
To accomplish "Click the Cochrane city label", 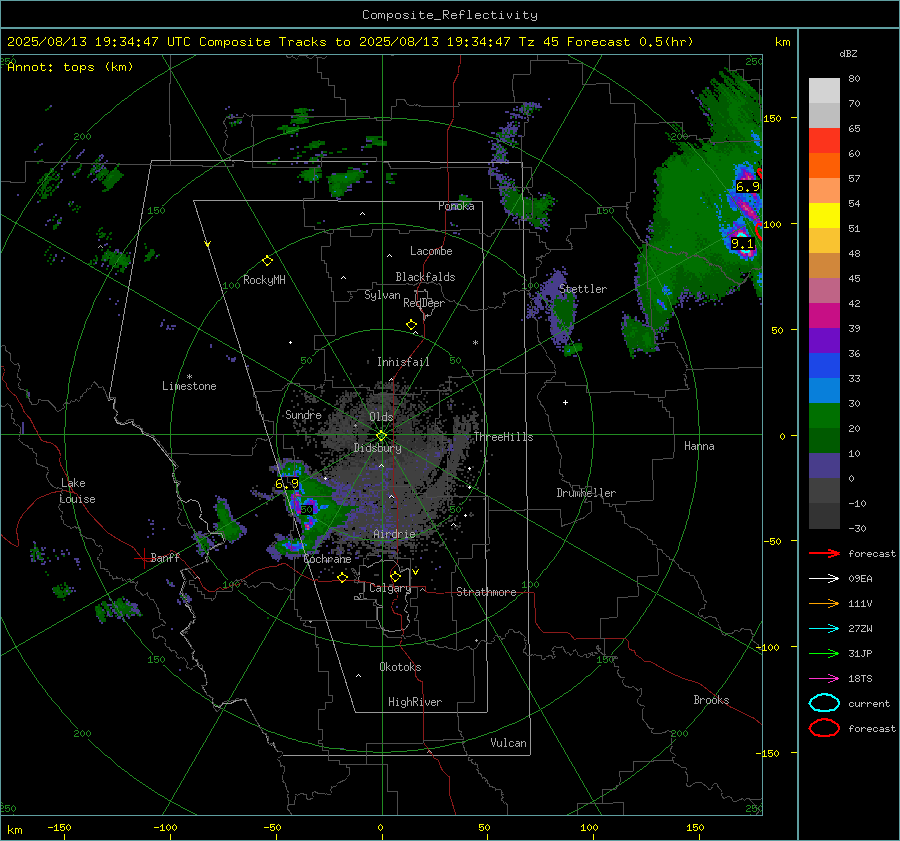I will [327, 559].
